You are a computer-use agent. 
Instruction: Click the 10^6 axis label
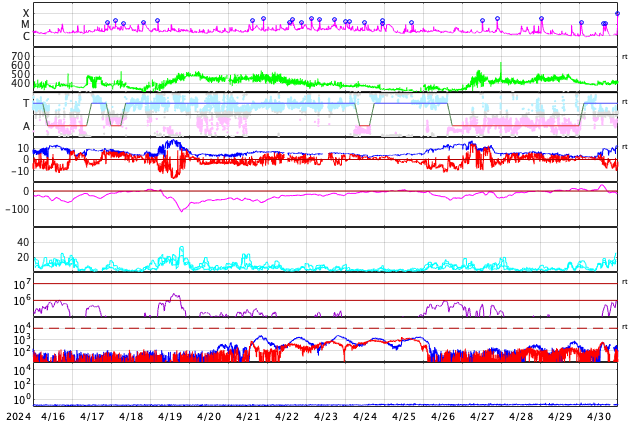[x=22, y=301]
